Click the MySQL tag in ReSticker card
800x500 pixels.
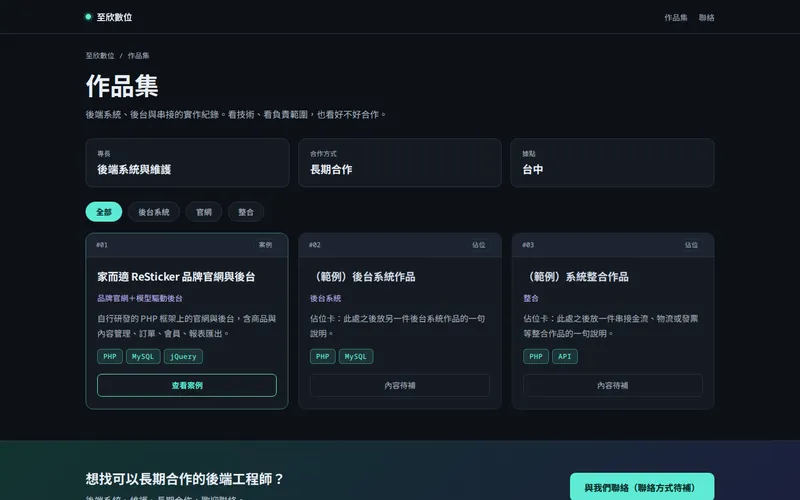coord(143,356)
